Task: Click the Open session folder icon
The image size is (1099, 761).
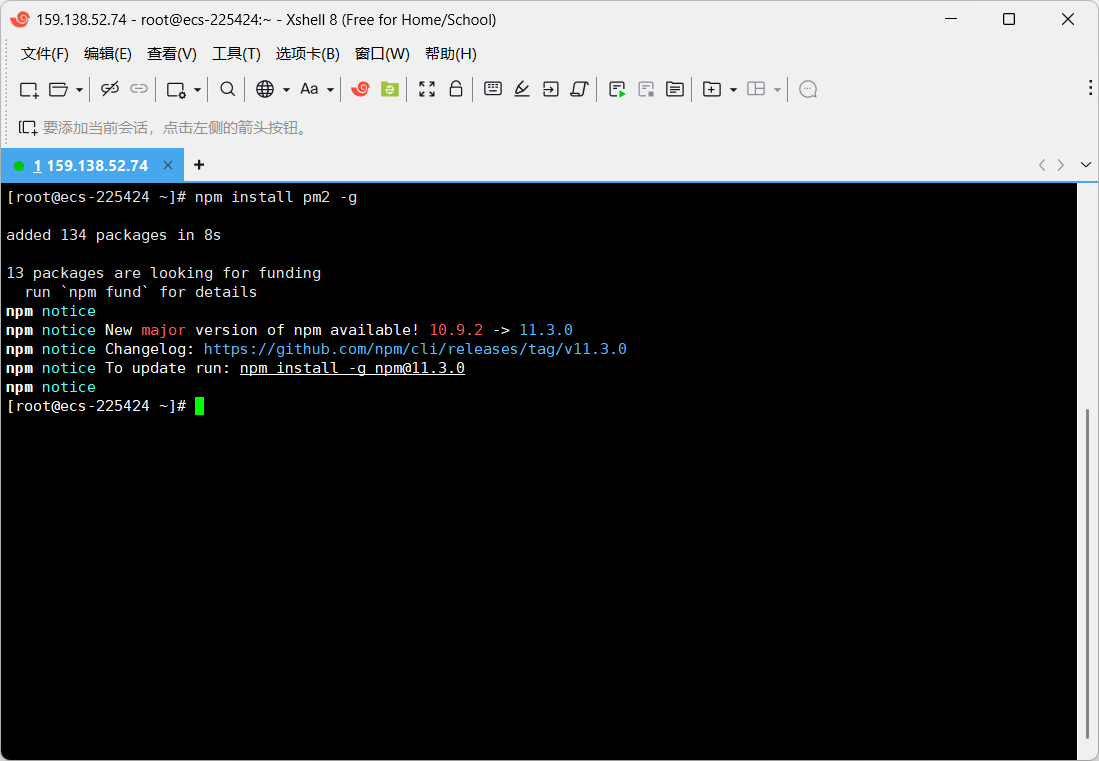Action: [x=58, y=89]
